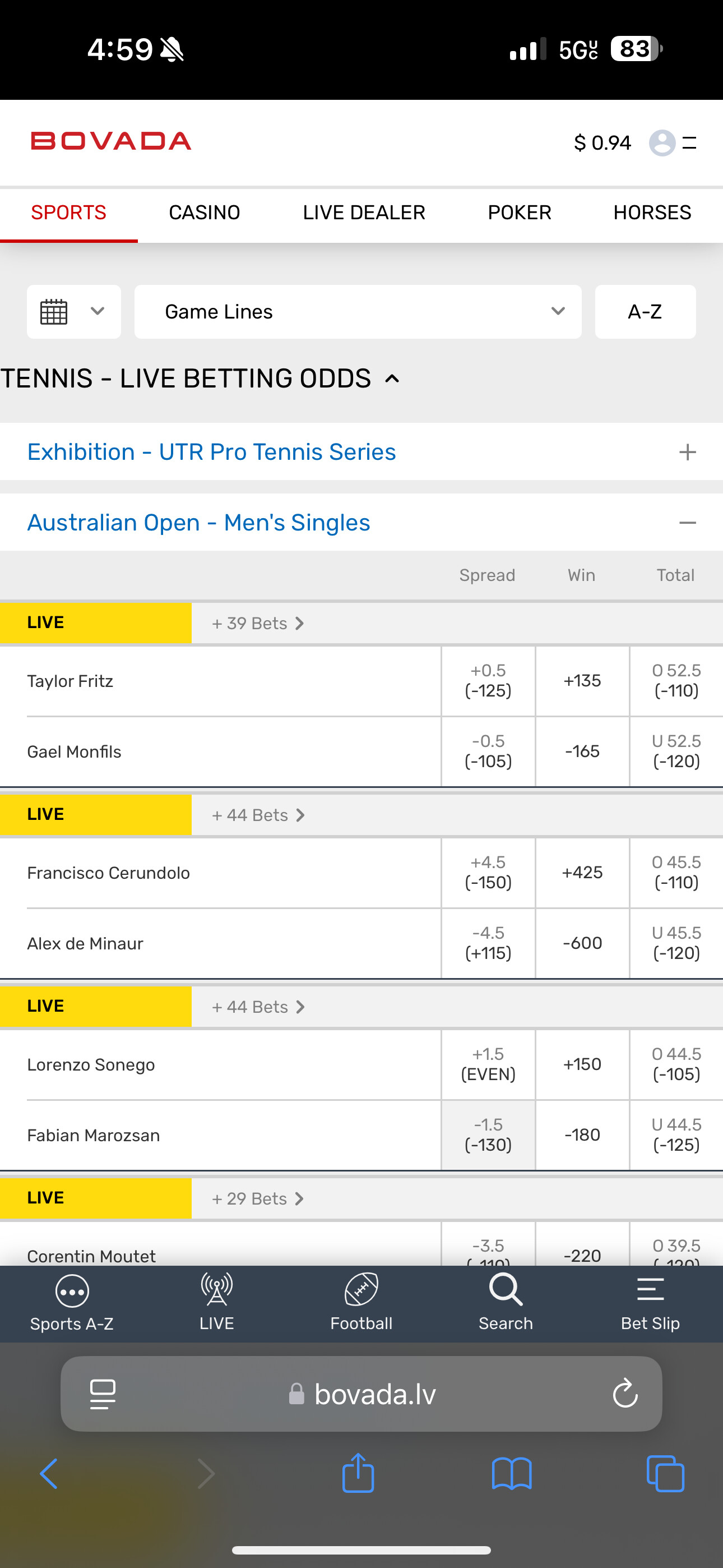Collapse Australian Open Men's Singles section
This screenshot has height=1568, width=723.
687,523
